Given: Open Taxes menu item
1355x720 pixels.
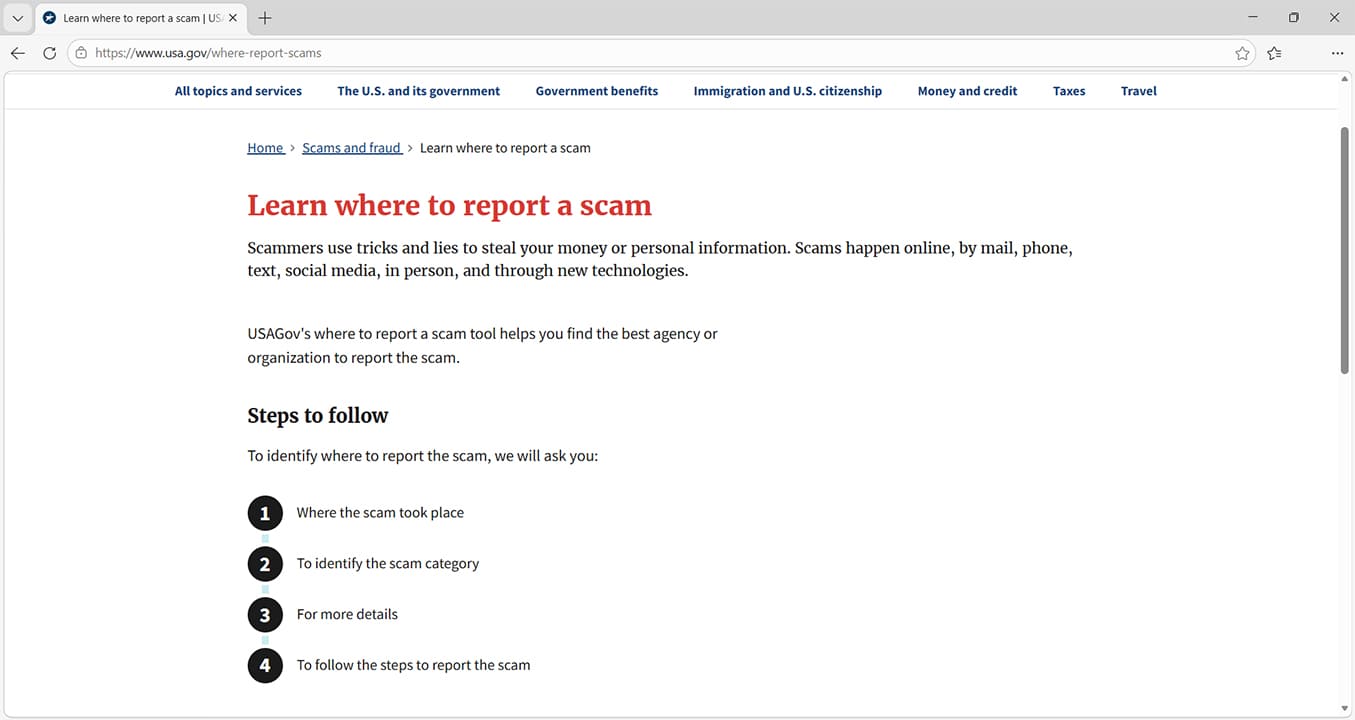Looking at the screenshot, I should (x=1069, y=91).
